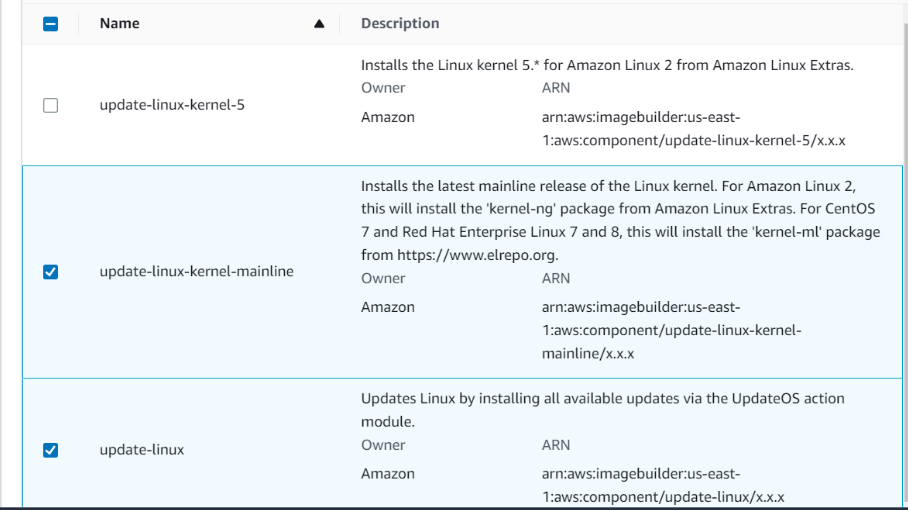Toggle the select-all checkbox in table header

[51, 24]
